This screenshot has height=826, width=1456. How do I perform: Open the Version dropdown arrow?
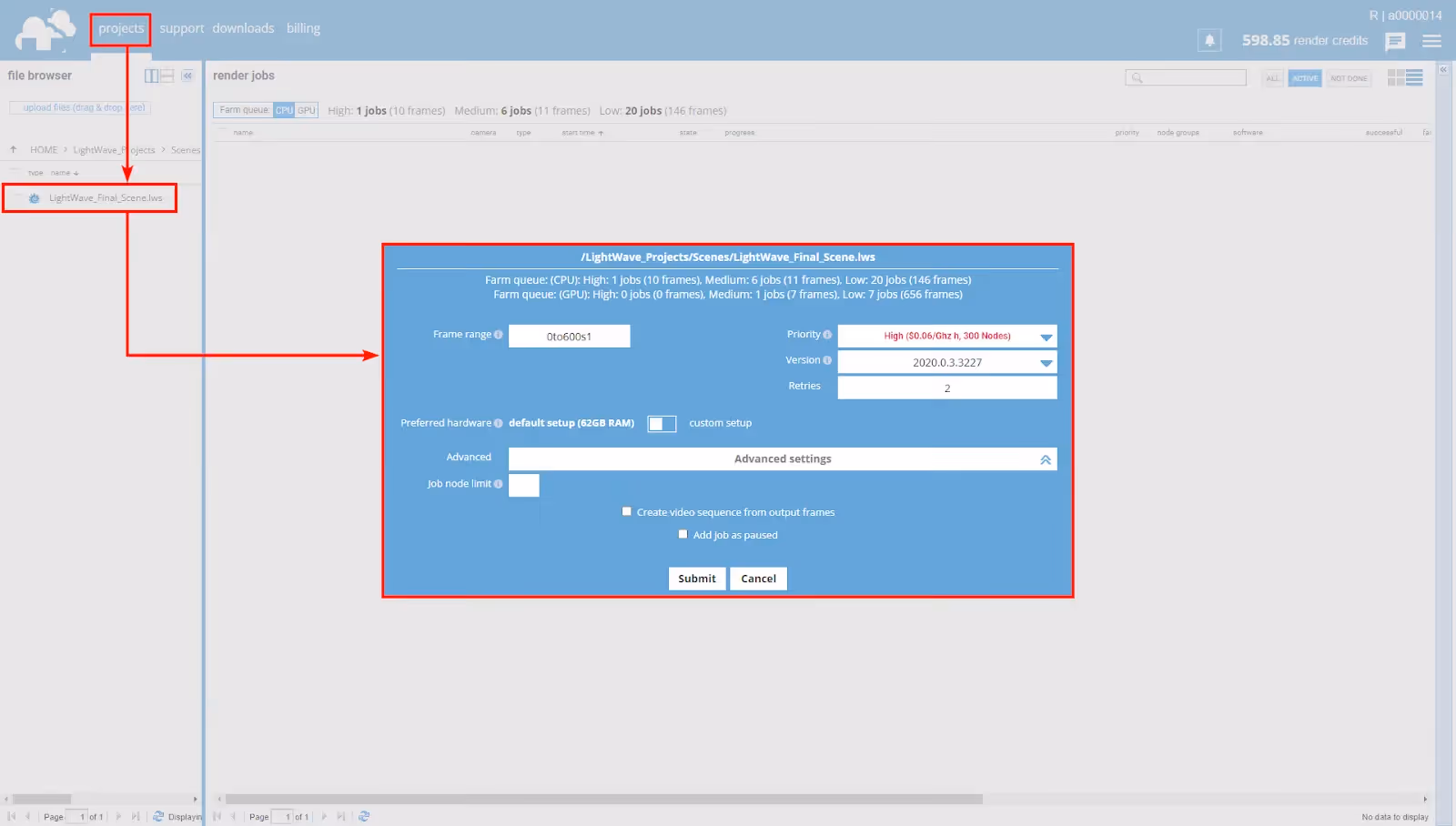[x=1046, y=363]
